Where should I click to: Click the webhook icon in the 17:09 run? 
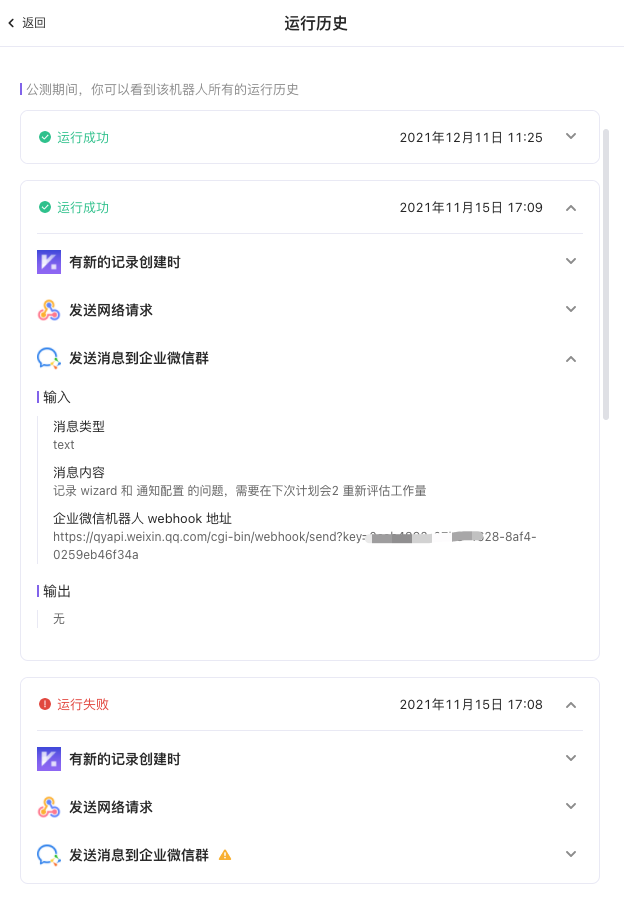click(x=49, y=310)
